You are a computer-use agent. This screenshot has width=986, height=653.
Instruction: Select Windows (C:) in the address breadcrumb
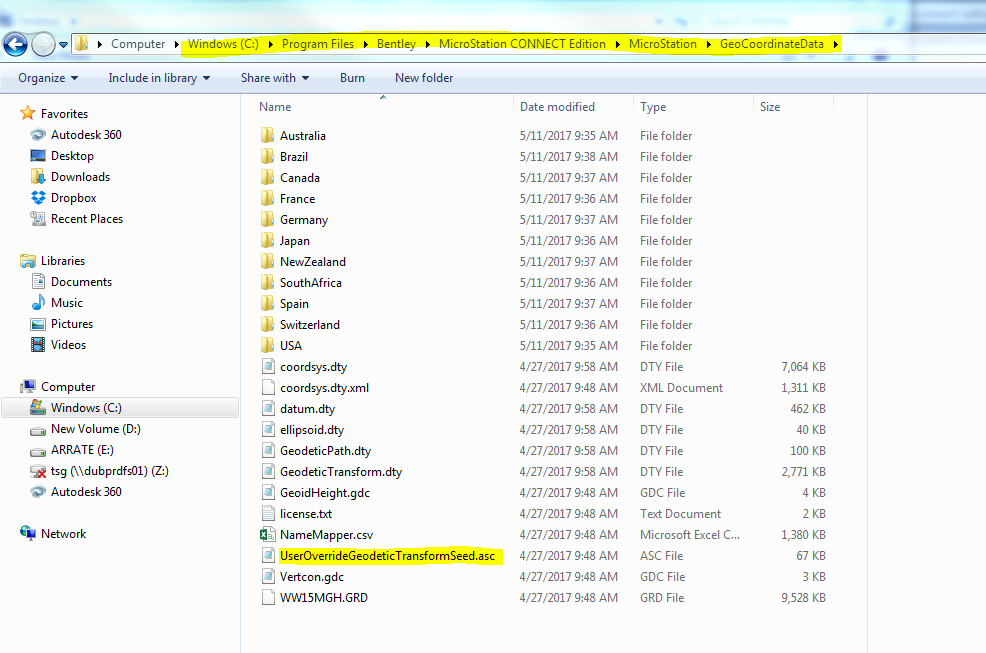coord(223,44)
